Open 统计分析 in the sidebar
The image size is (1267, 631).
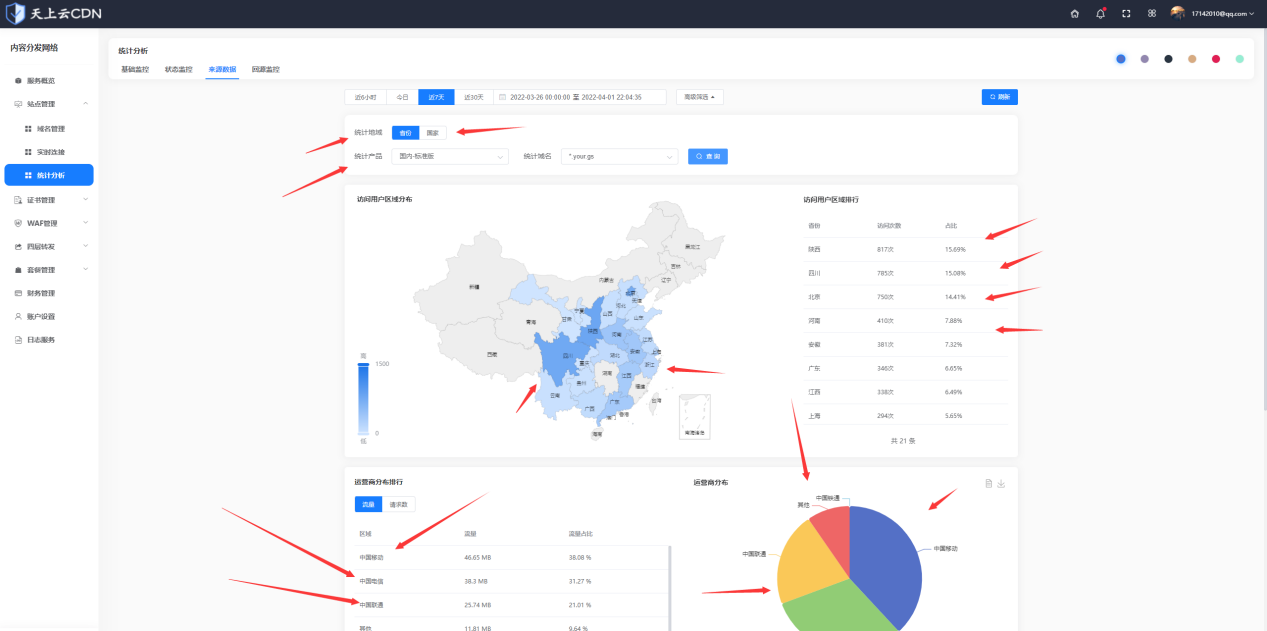click(x=49, y=175)
